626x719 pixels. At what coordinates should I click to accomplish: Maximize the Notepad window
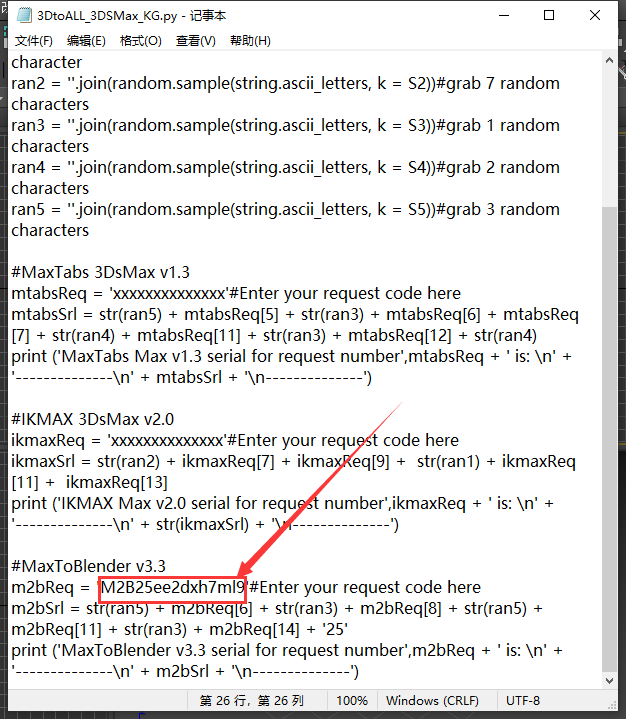pos(548,16)
